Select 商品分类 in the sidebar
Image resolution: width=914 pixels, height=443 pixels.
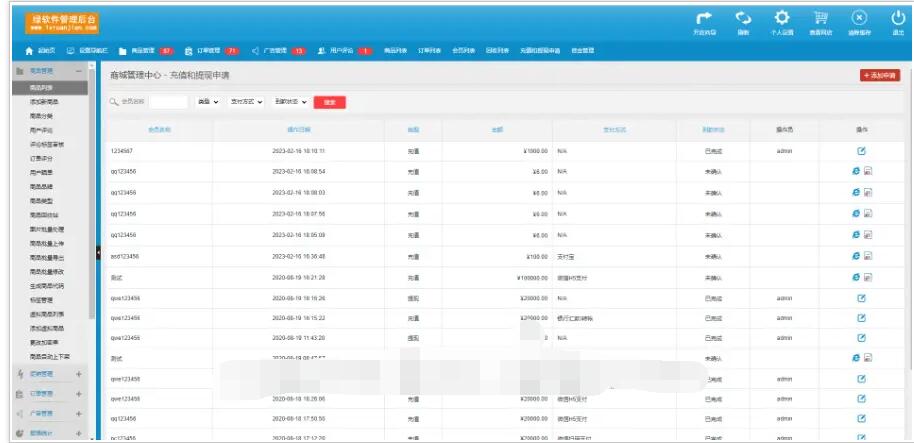point(41,116)
